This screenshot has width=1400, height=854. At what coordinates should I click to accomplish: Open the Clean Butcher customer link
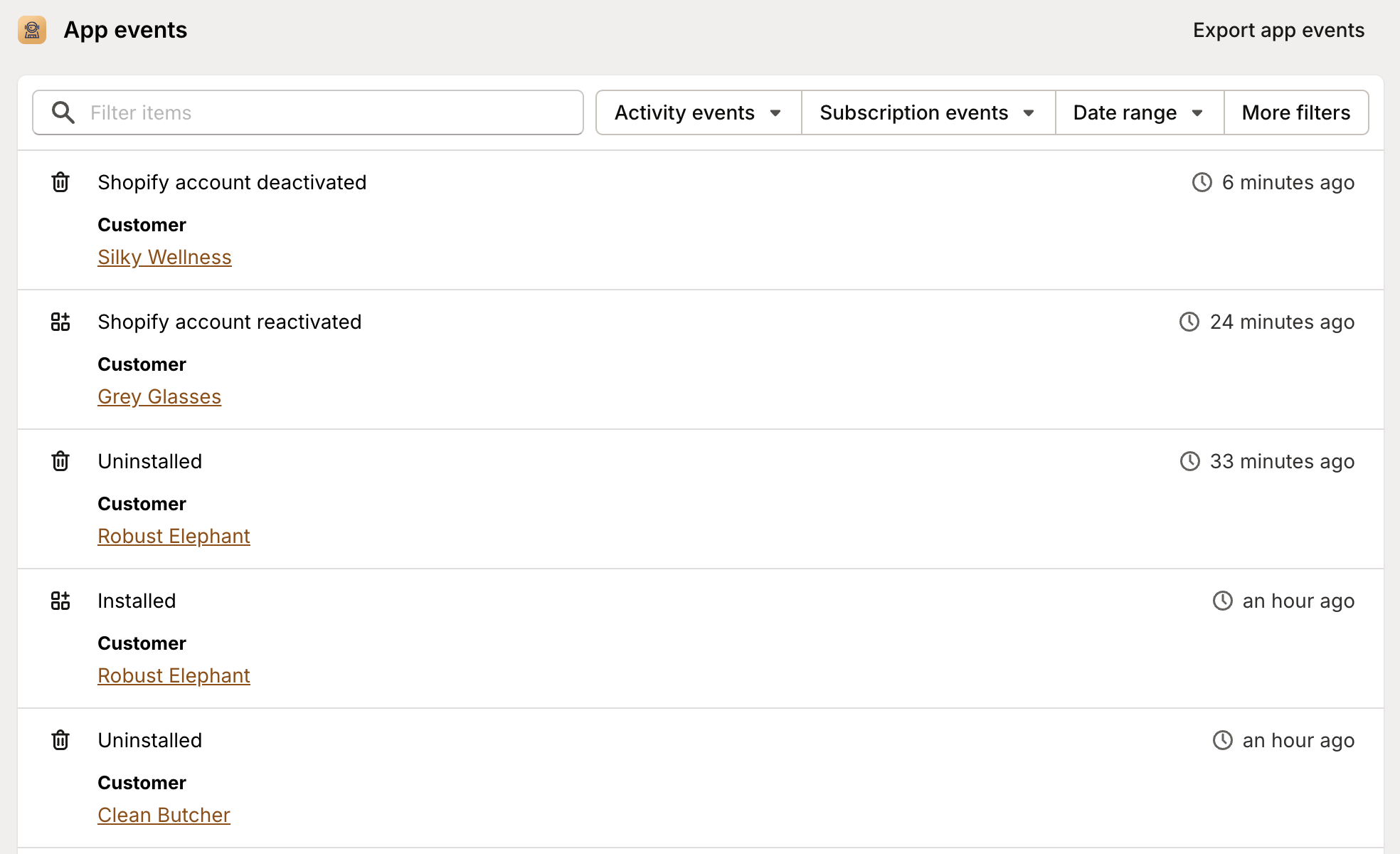(x=164, y=815)
